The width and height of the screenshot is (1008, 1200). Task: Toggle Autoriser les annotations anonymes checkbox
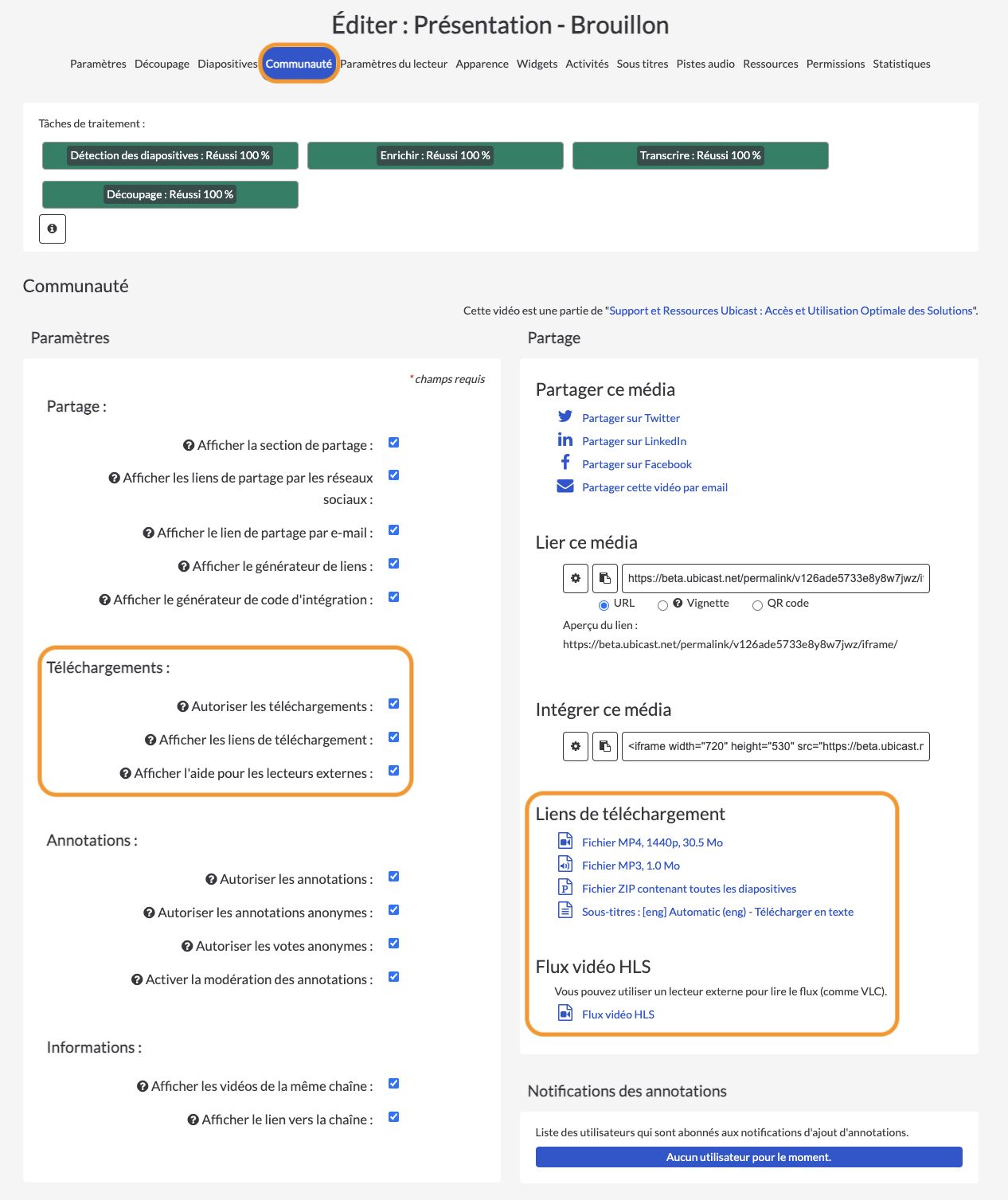pos(393,910)
